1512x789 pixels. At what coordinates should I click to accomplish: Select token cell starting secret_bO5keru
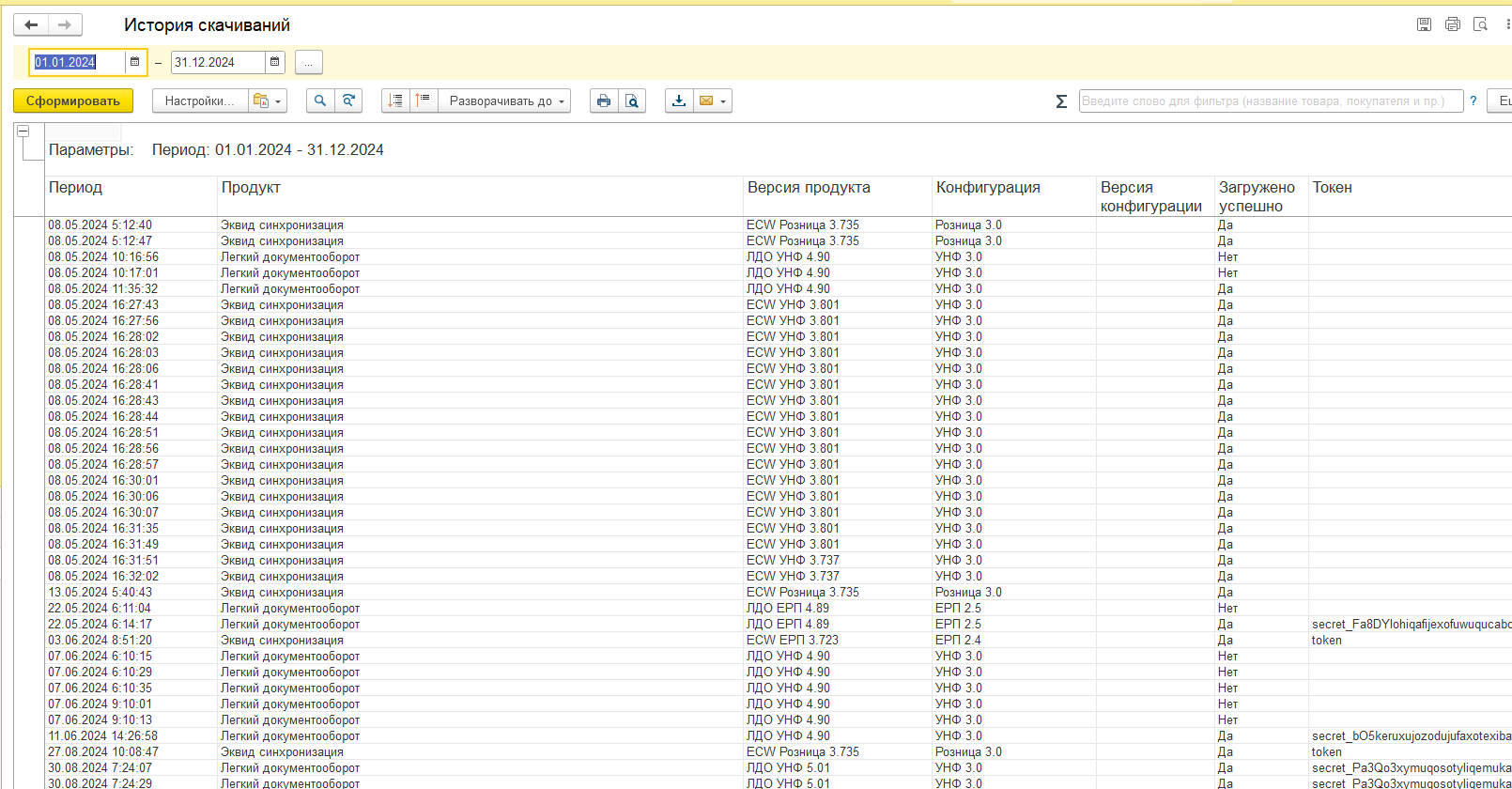coord(1412,735)
